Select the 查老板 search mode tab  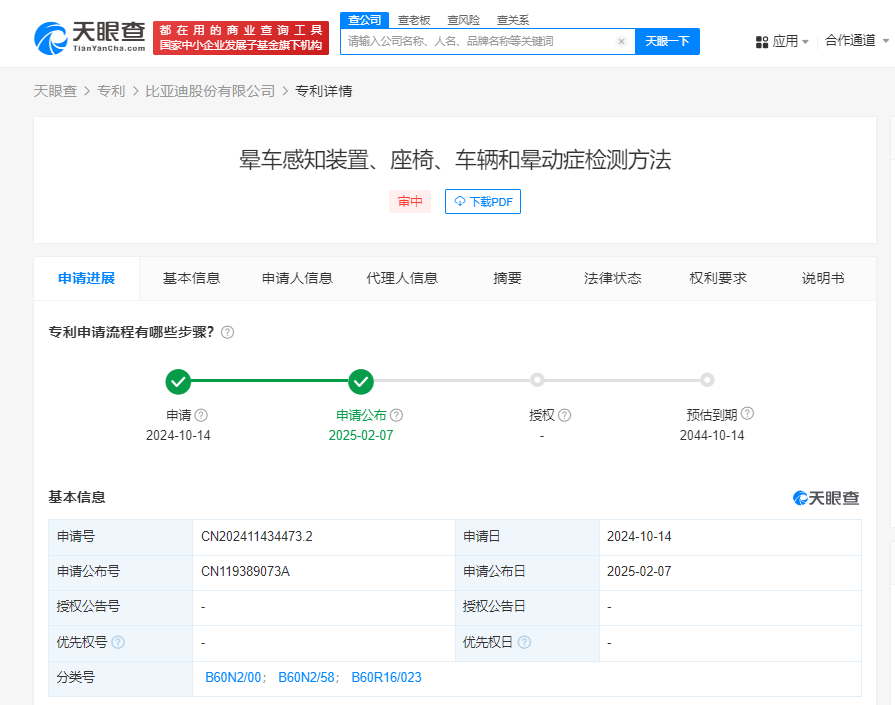[413, 20]
